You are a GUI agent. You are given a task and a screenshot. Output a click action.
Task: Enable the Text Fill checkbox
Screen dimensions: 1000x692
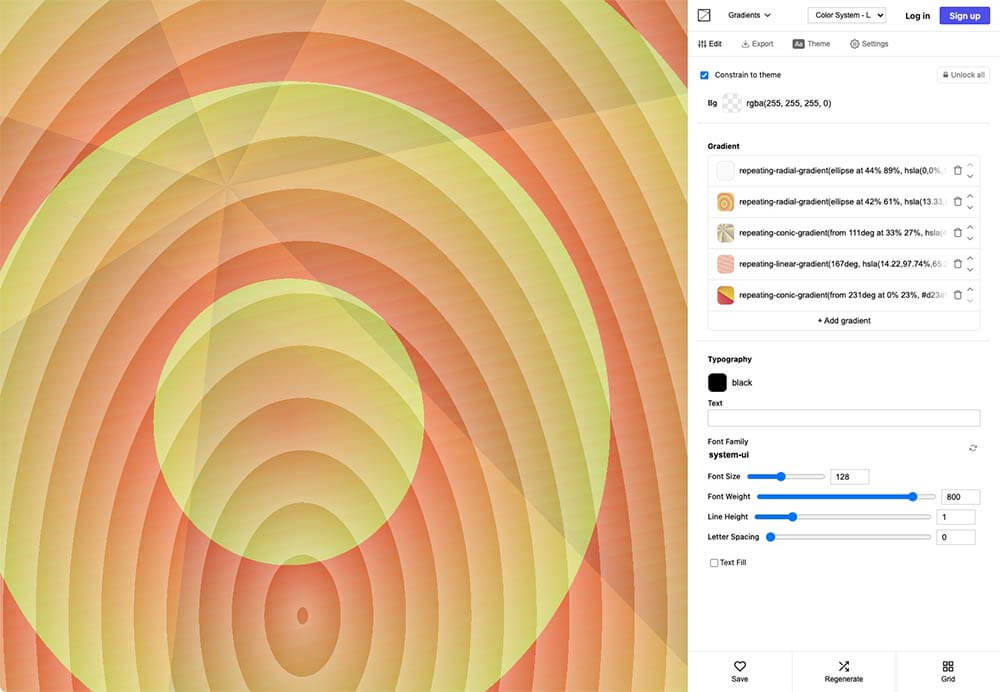[x=714, y=563]
